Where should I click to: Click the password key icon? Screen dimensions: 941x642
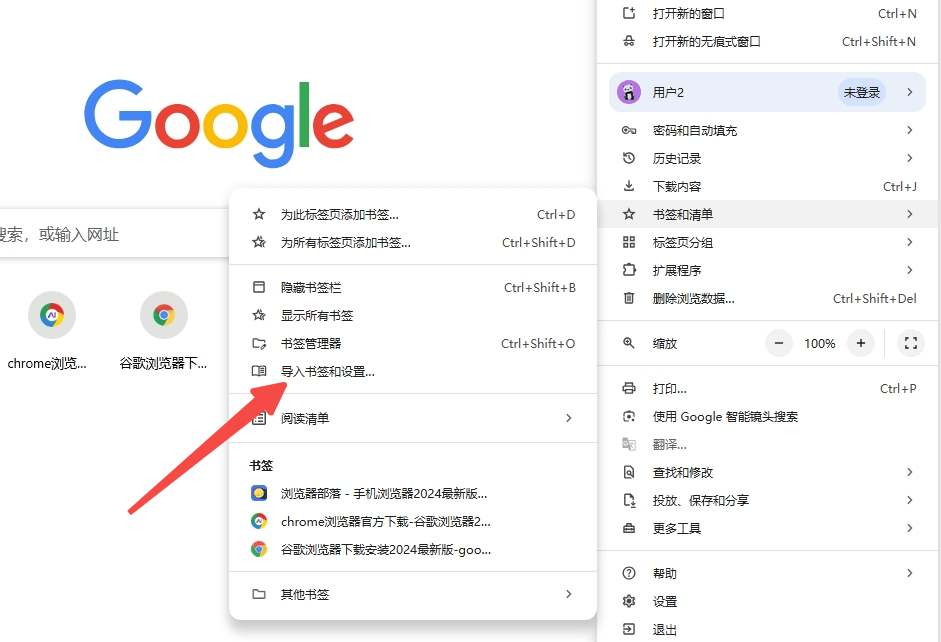click(x=628, y=130)
